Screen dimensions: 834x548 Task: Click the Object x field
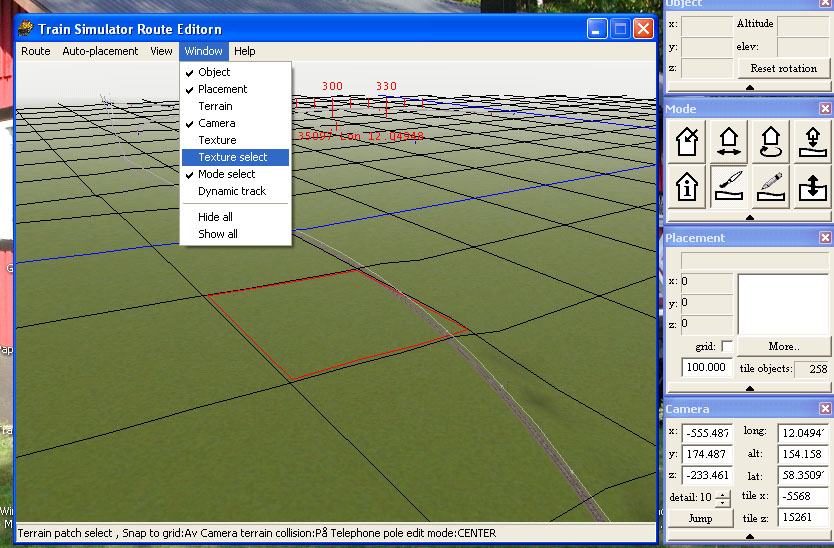[x=706, y=25]
